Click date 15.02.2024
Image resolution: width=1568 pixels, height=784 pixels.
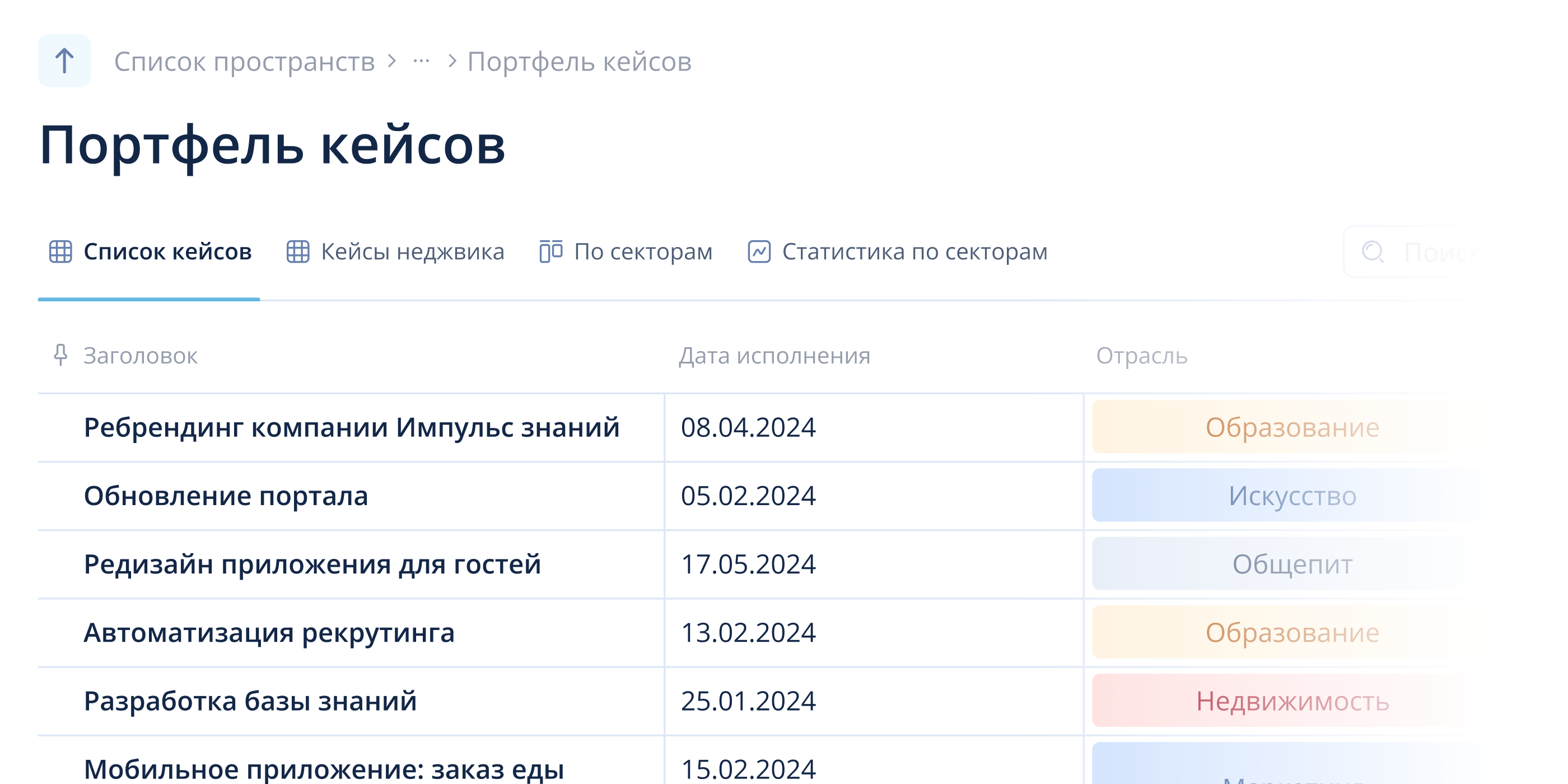click(748, 769)
